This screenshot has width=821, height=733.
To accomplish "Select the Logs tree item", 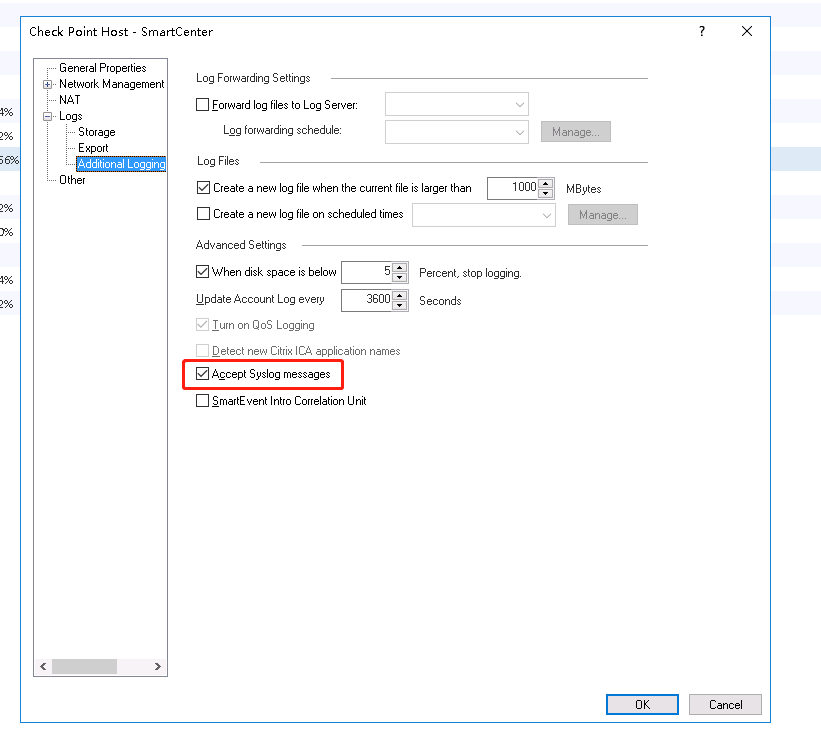I will point(71,116).
